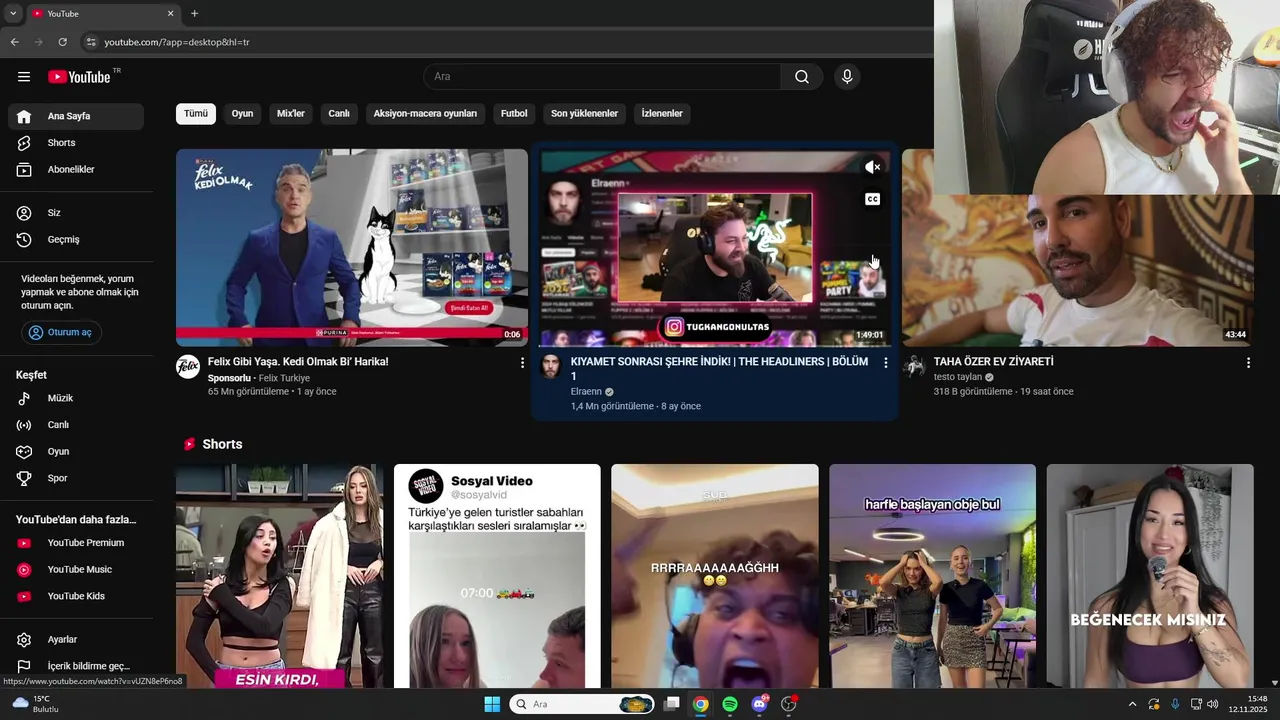The width and height of the screenshot is (1280, 720).
Task: Select the Canlı filter chip
Action: tap(339, 114)
